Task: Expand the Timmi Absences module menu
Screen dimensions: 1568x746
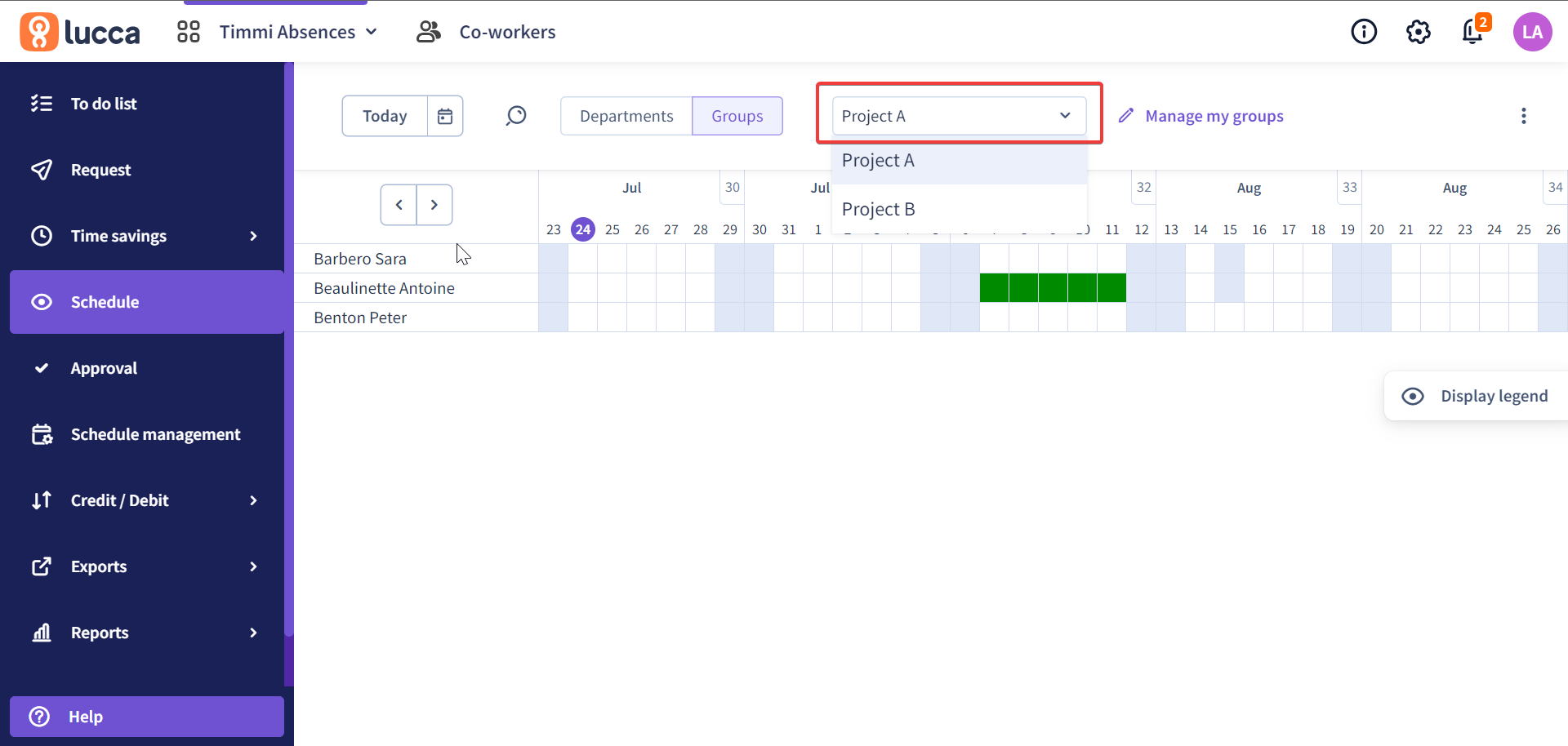Action: pos(298,32)
